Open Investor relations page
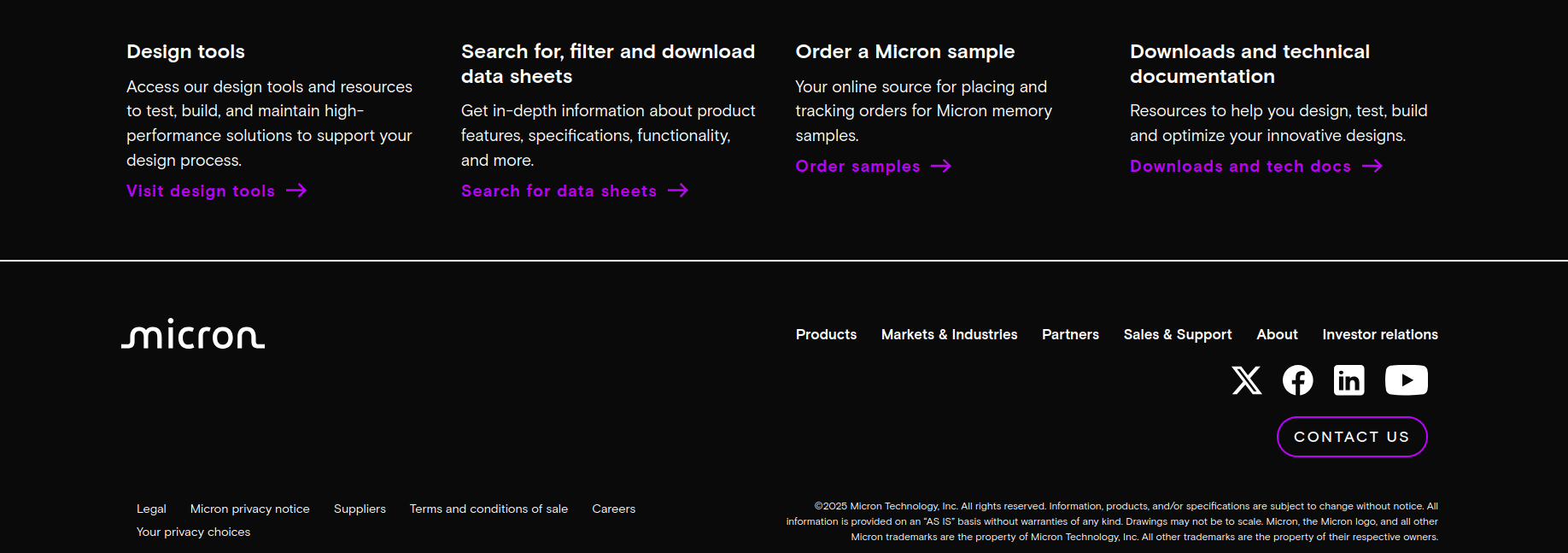Viewport: 1568px width, 553px height. (x=1380, y=335)
